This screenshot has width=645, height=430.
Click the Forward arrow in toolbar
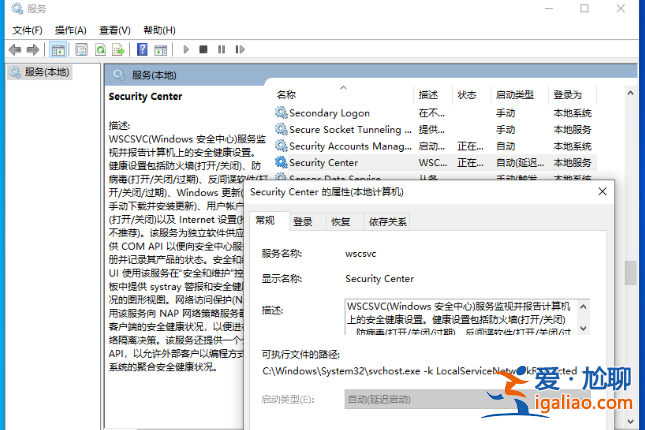pos(32,50)
